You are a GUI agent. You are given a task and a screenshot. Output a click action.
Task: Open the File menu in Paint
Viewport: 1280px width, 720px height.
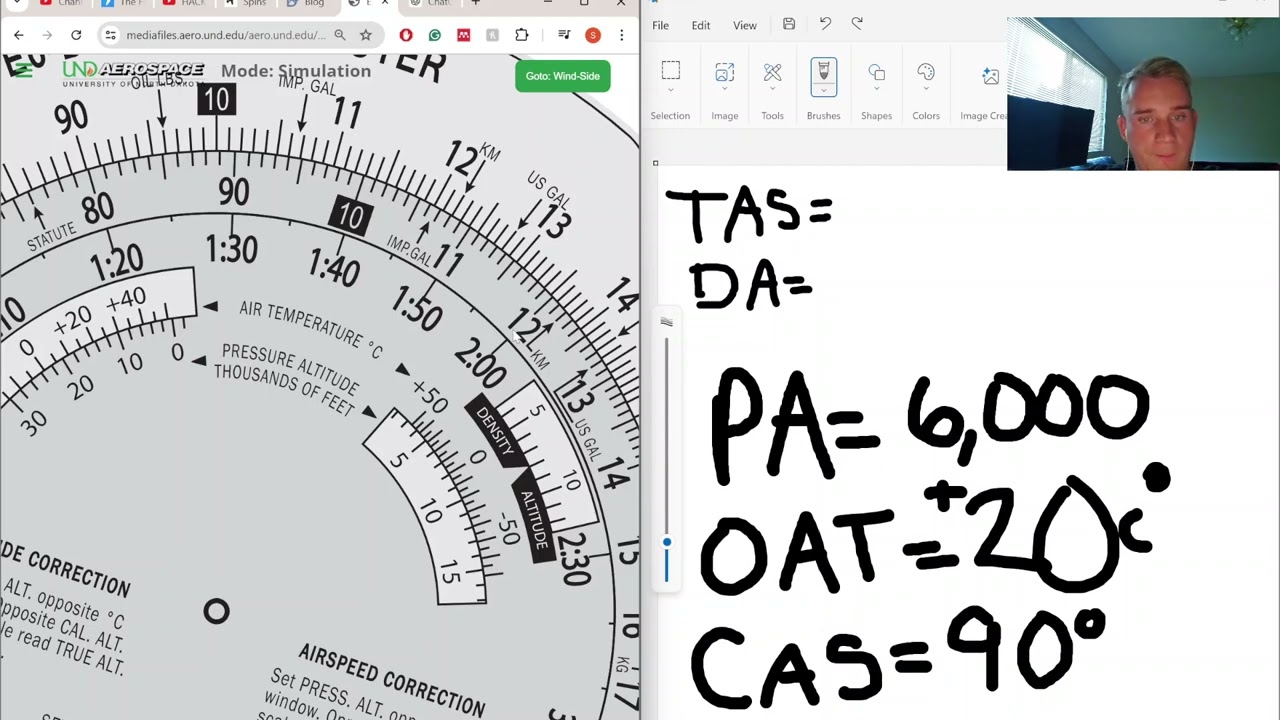[660, 25]
